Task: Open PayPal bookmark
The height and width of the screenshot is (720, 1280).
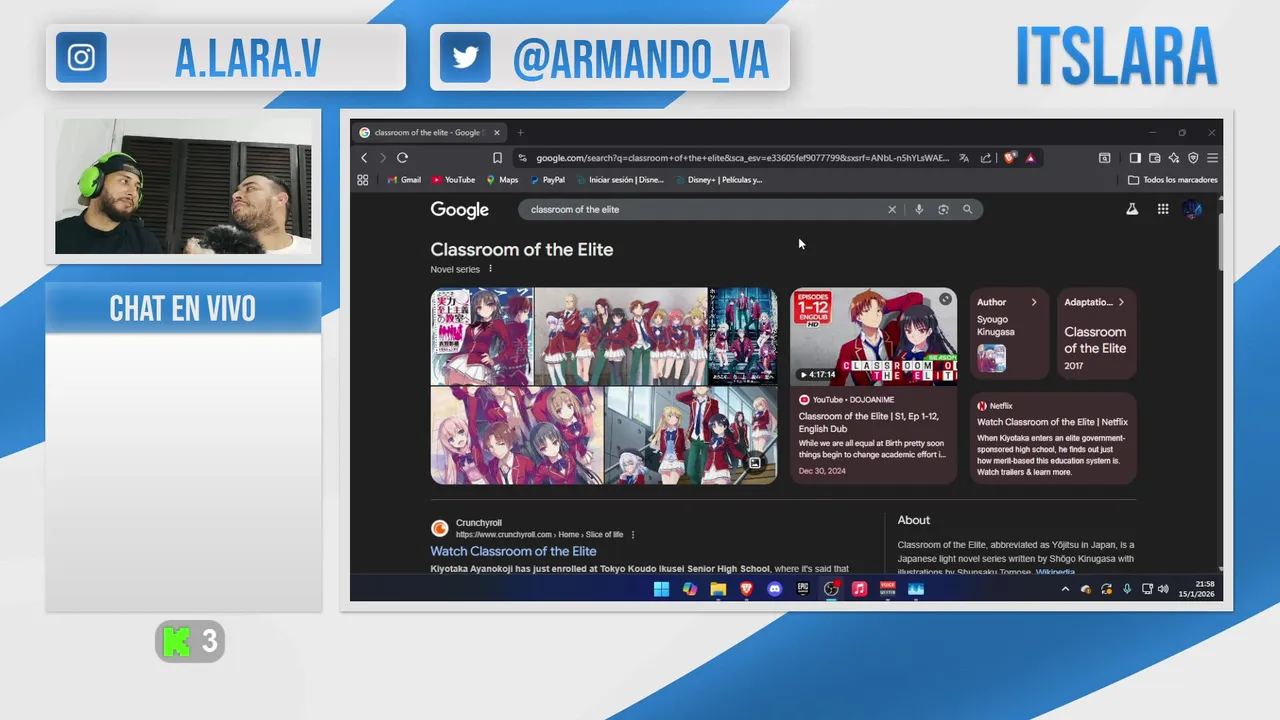Action: (x=548, y=180)
